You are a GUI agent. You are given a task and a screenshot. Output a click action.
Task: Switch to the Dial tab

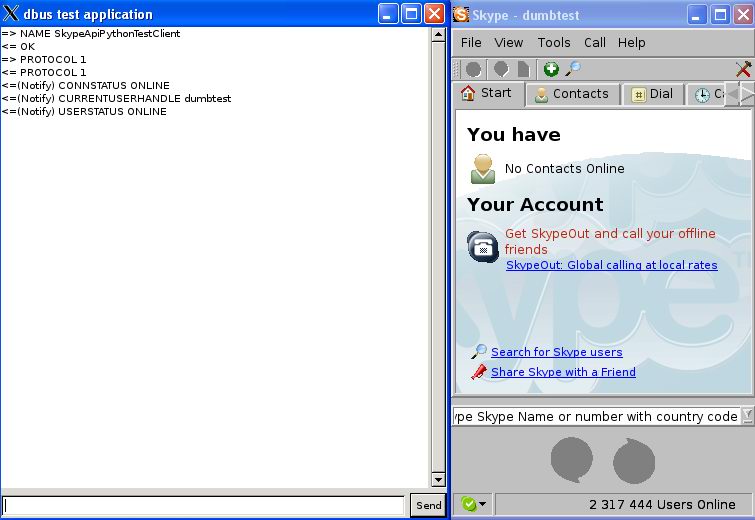point(652,94)
